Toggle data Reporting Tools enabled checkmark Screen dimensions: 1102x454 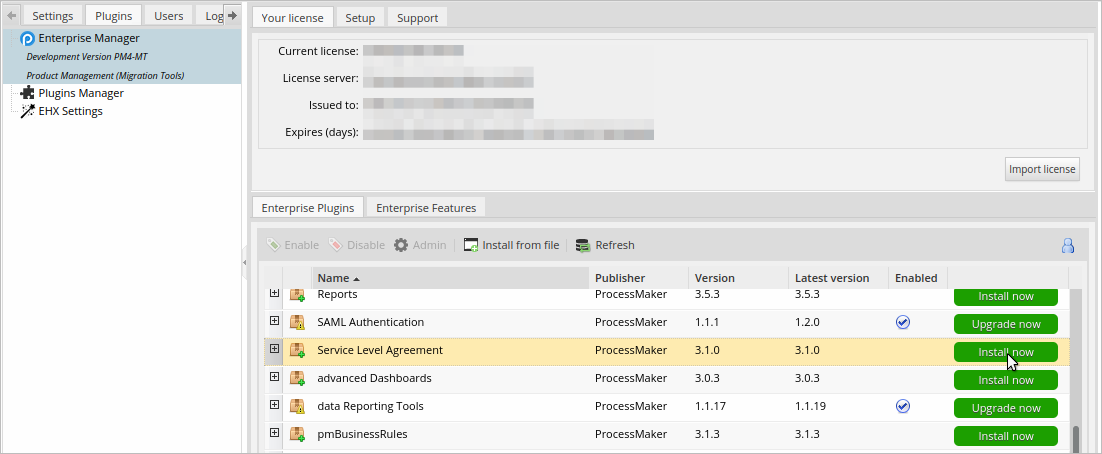point(903,406)
